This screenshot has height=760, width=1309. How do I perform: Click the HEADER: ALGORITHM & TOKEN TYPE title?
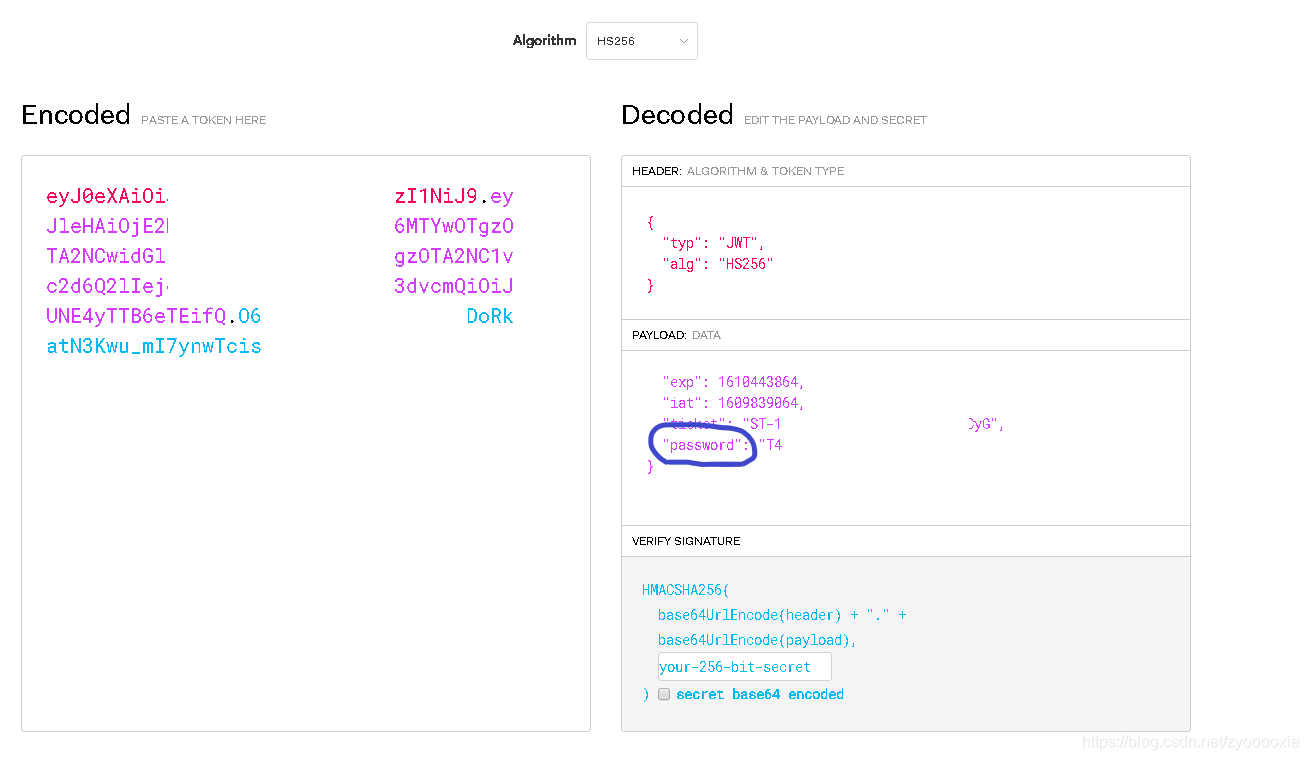(x=738, y=171)
